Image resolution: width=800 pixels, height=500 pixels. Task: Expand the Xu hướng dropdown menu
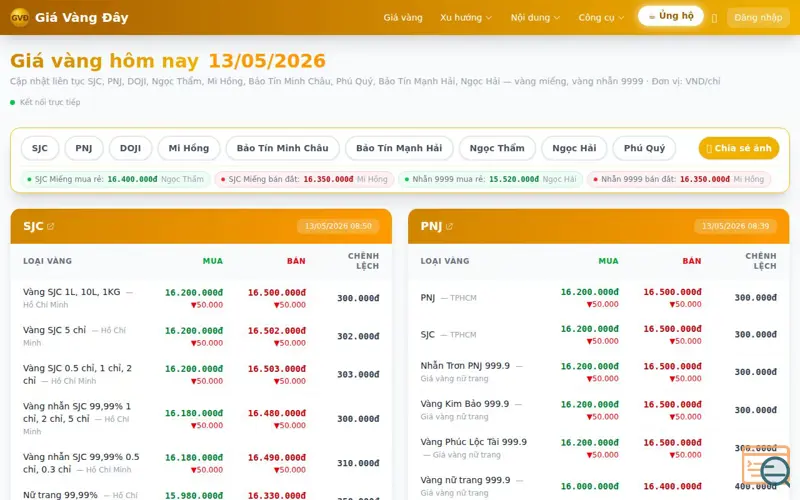tap(465, 17)
